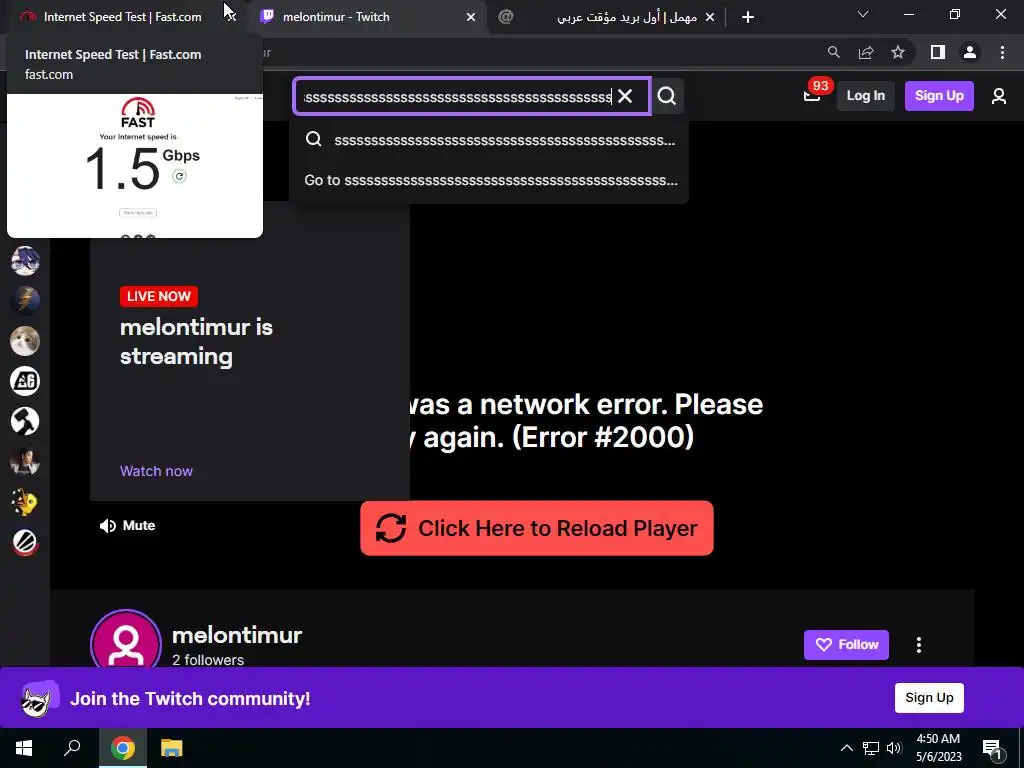
Task: Select the search suggestion with magnifier icon
Action: pyautogui.click(x=488, y=140)
